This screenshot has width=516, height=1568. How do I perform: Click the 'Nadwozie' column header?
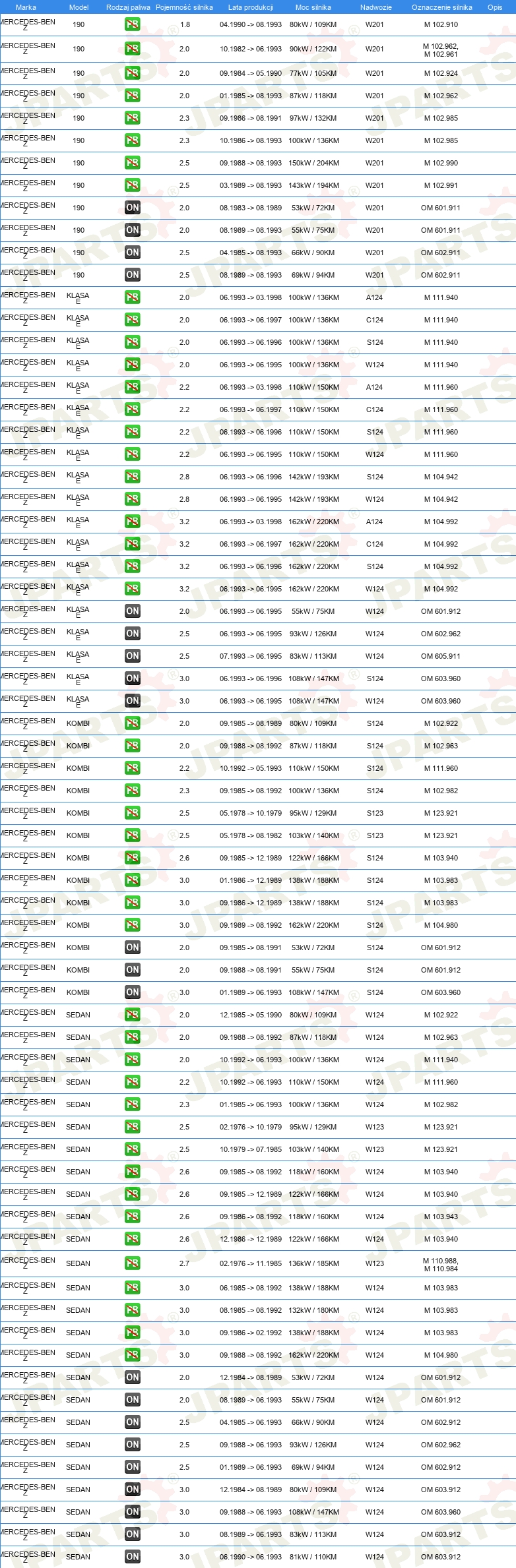pyautogui.click(x=376, y=7)
